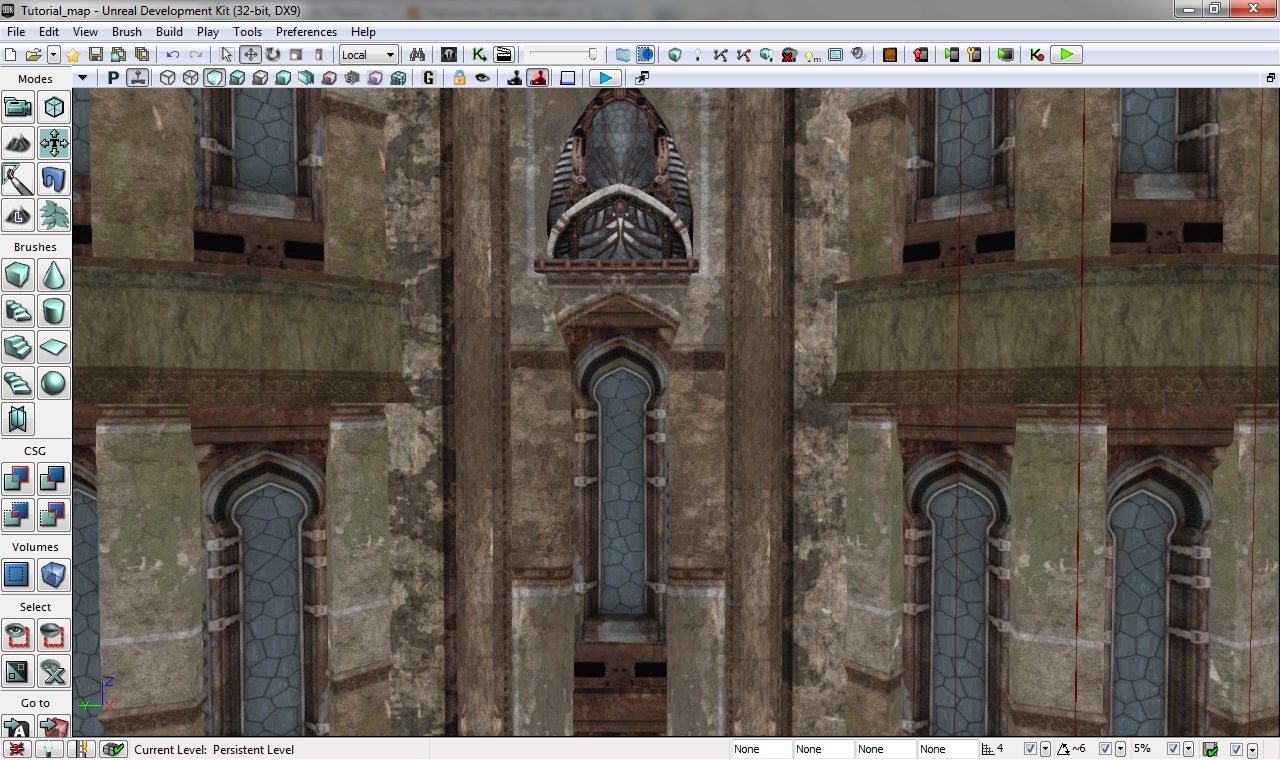Toggle drag grid snapping checkbox
The width and height of the screenshot is (1280, 760).
[x=1030, y=749]
